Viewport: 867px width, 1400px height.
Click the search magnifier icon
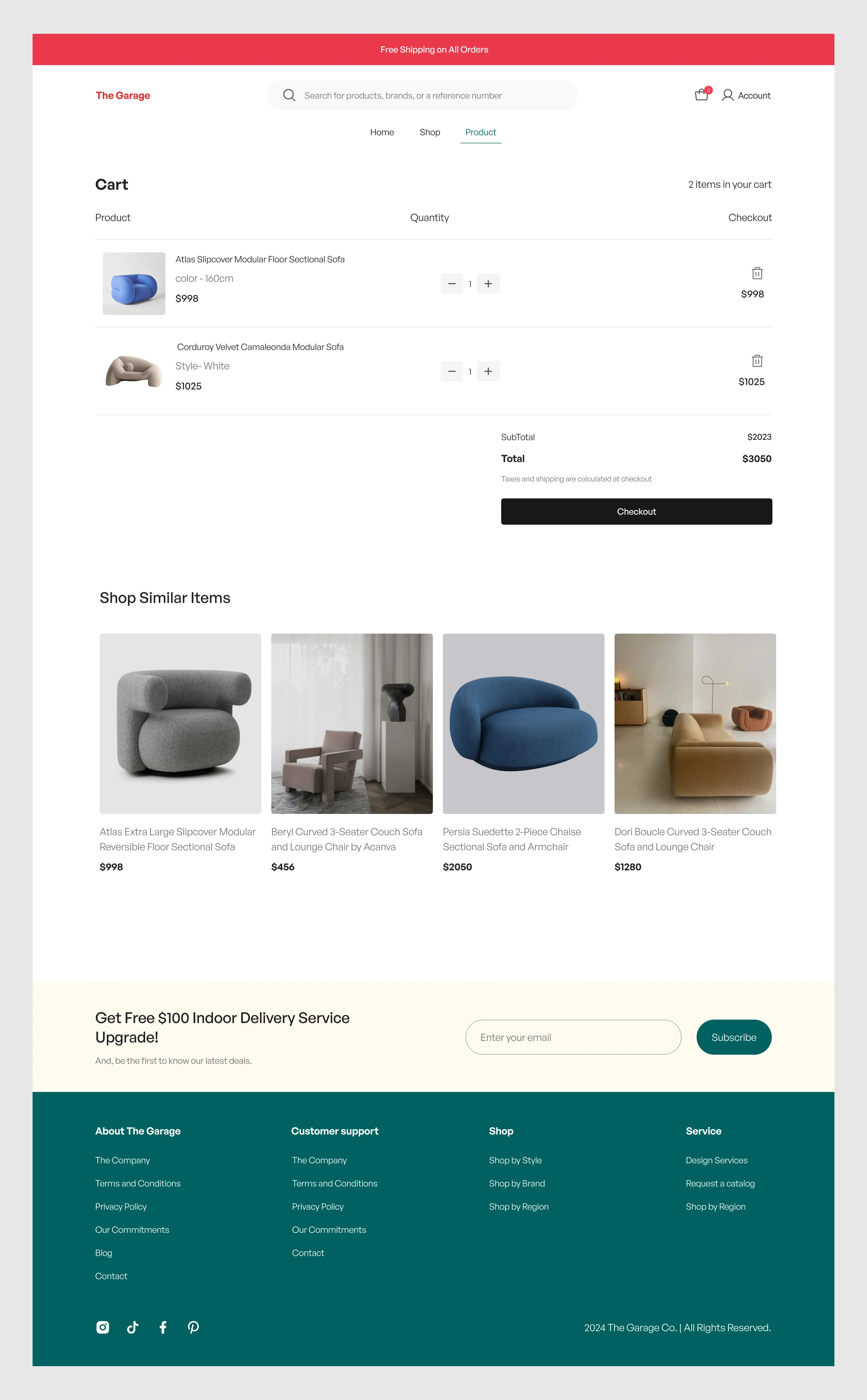point(289,95)
